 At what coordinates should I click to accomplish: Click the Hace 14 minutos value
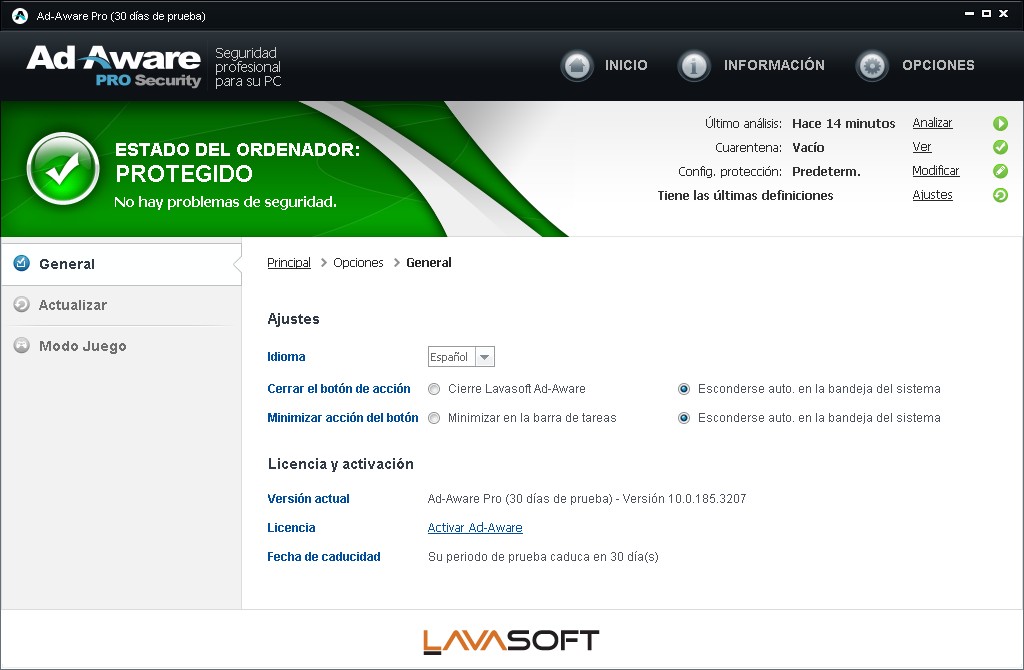[843, 123]
